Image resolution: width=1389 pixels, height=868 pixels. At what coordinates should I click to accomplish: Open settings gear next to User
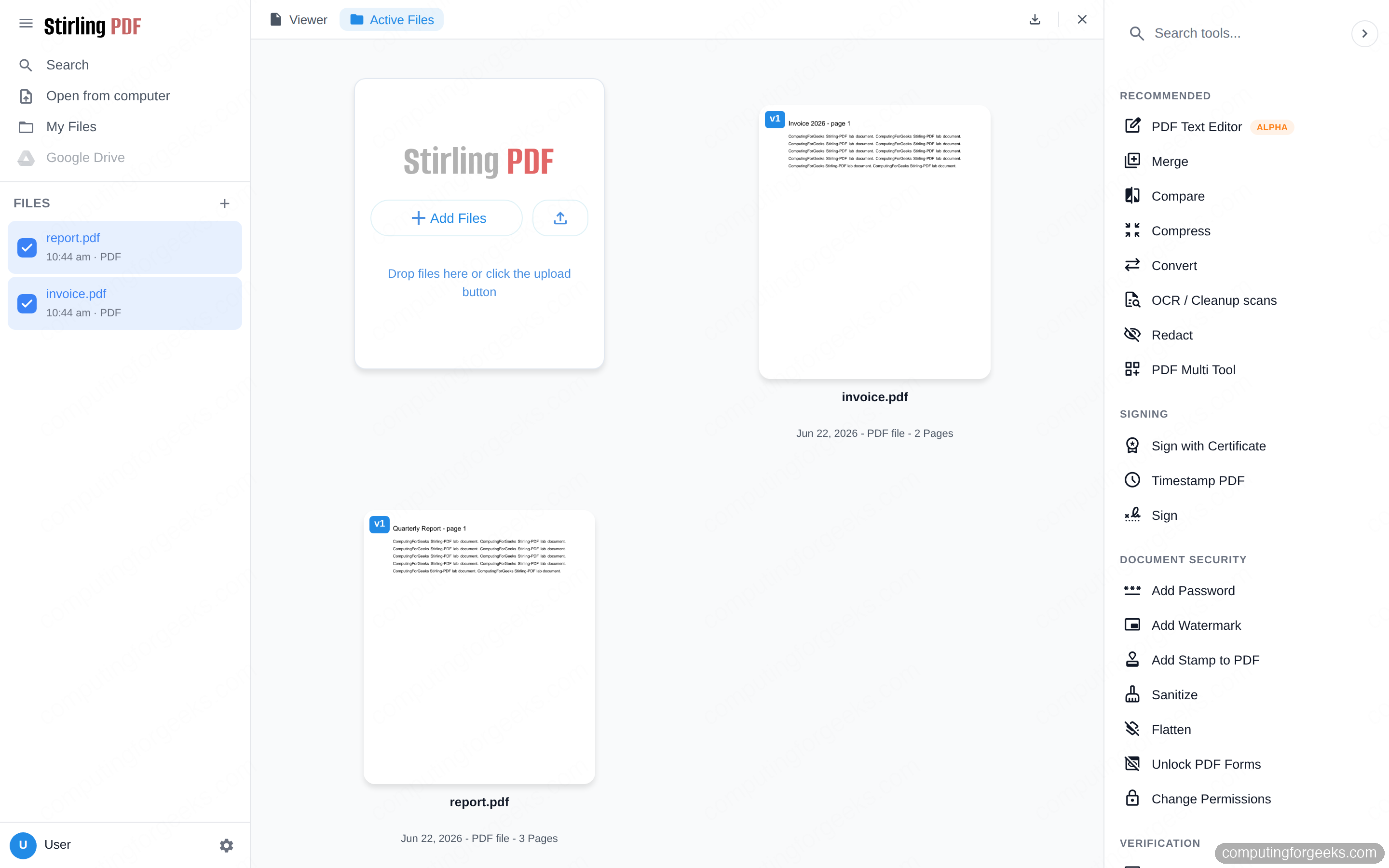[226, 845]
